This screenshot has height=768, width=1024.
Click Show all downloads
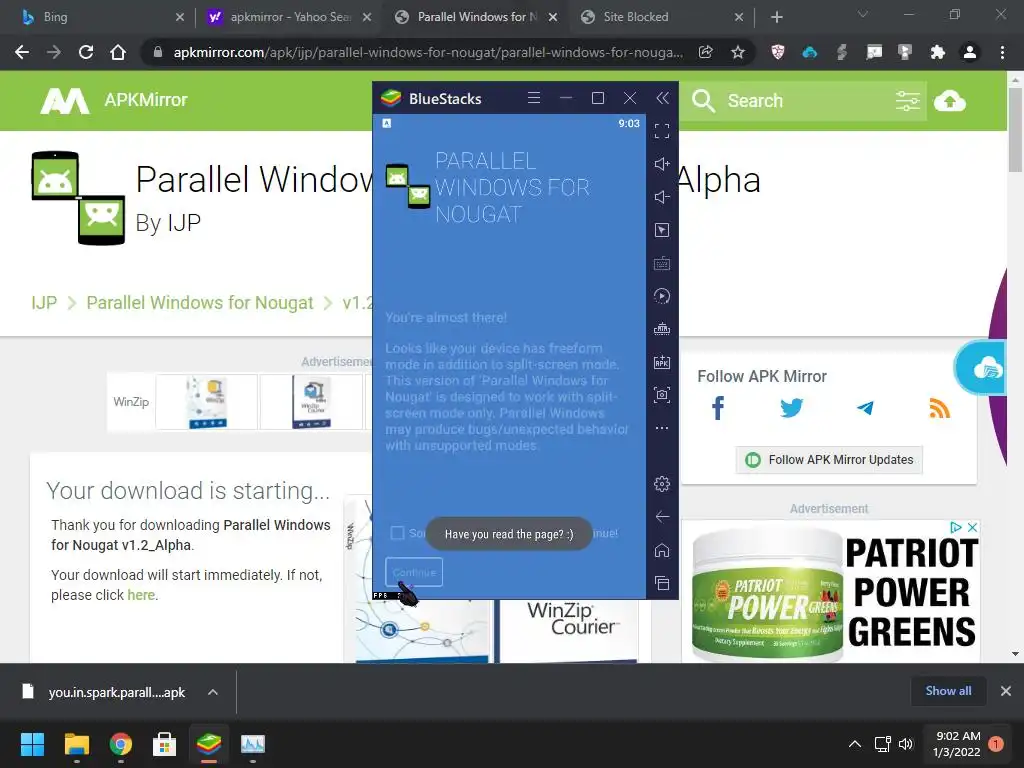tap(948, 691)
